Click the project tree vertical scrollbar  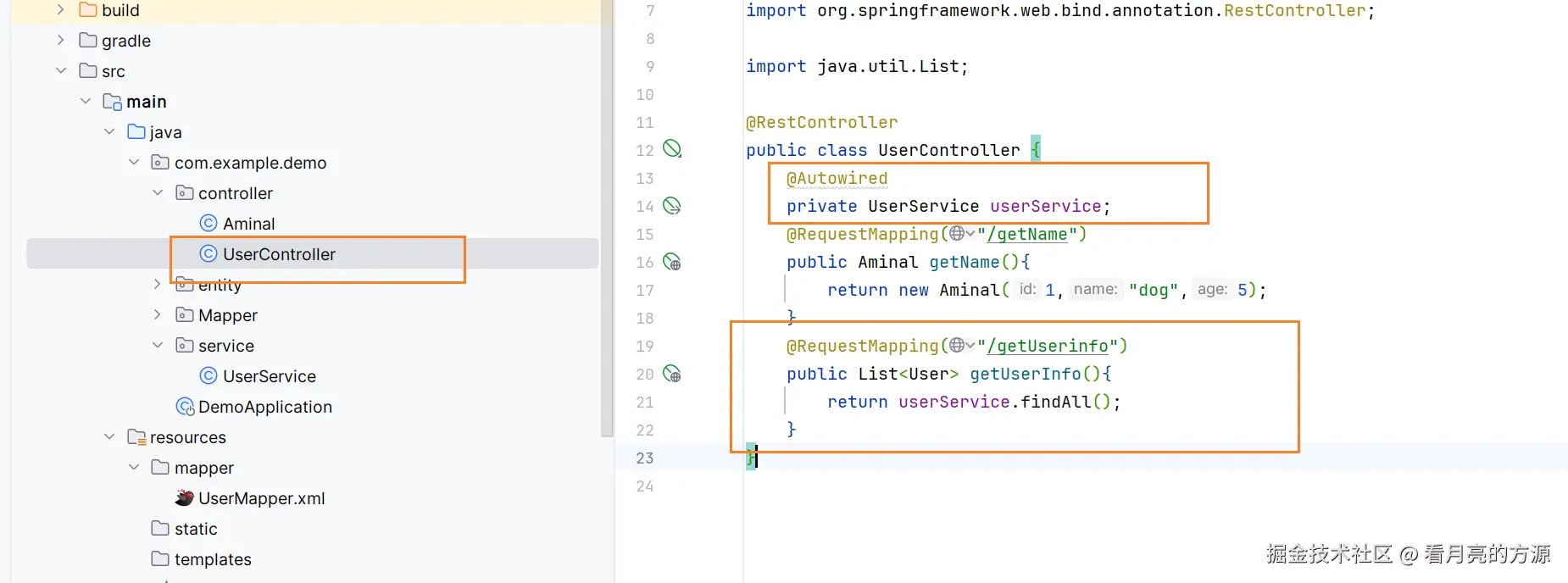point(607,219)
